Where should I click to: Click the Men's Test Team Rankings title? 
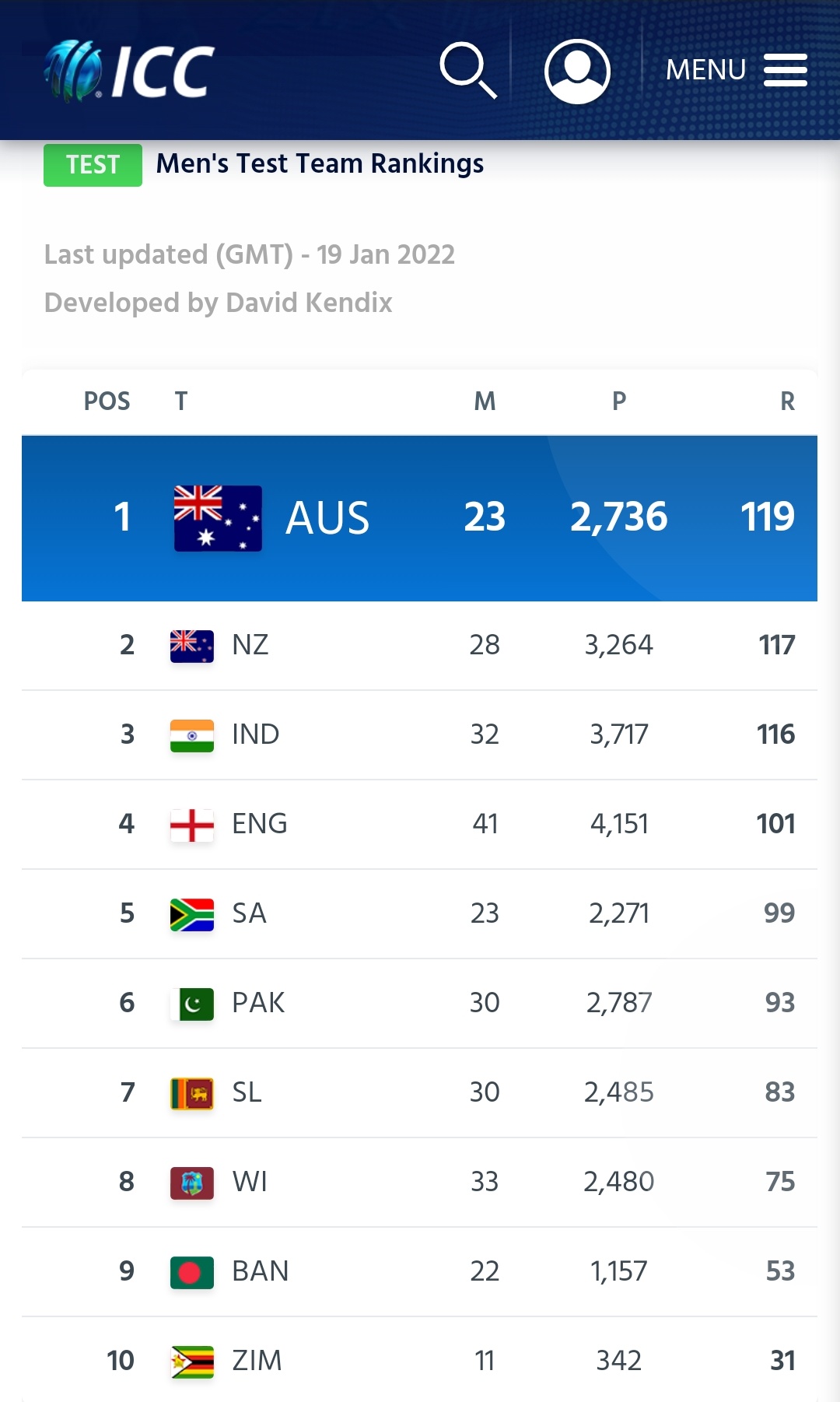[x=320, y=163]
